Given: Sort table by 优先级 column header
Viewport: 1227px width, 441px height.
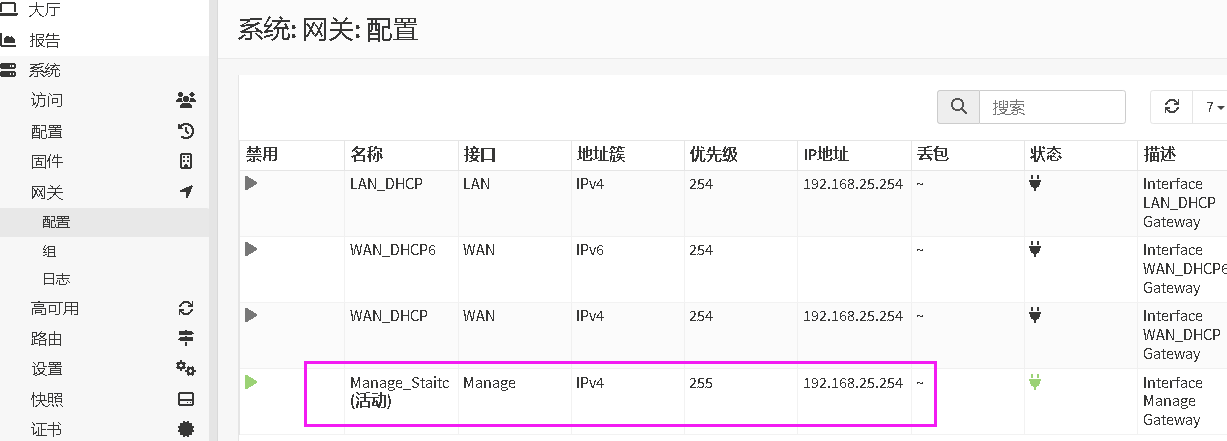Looking at the screenshot, I should pos(713,155).
